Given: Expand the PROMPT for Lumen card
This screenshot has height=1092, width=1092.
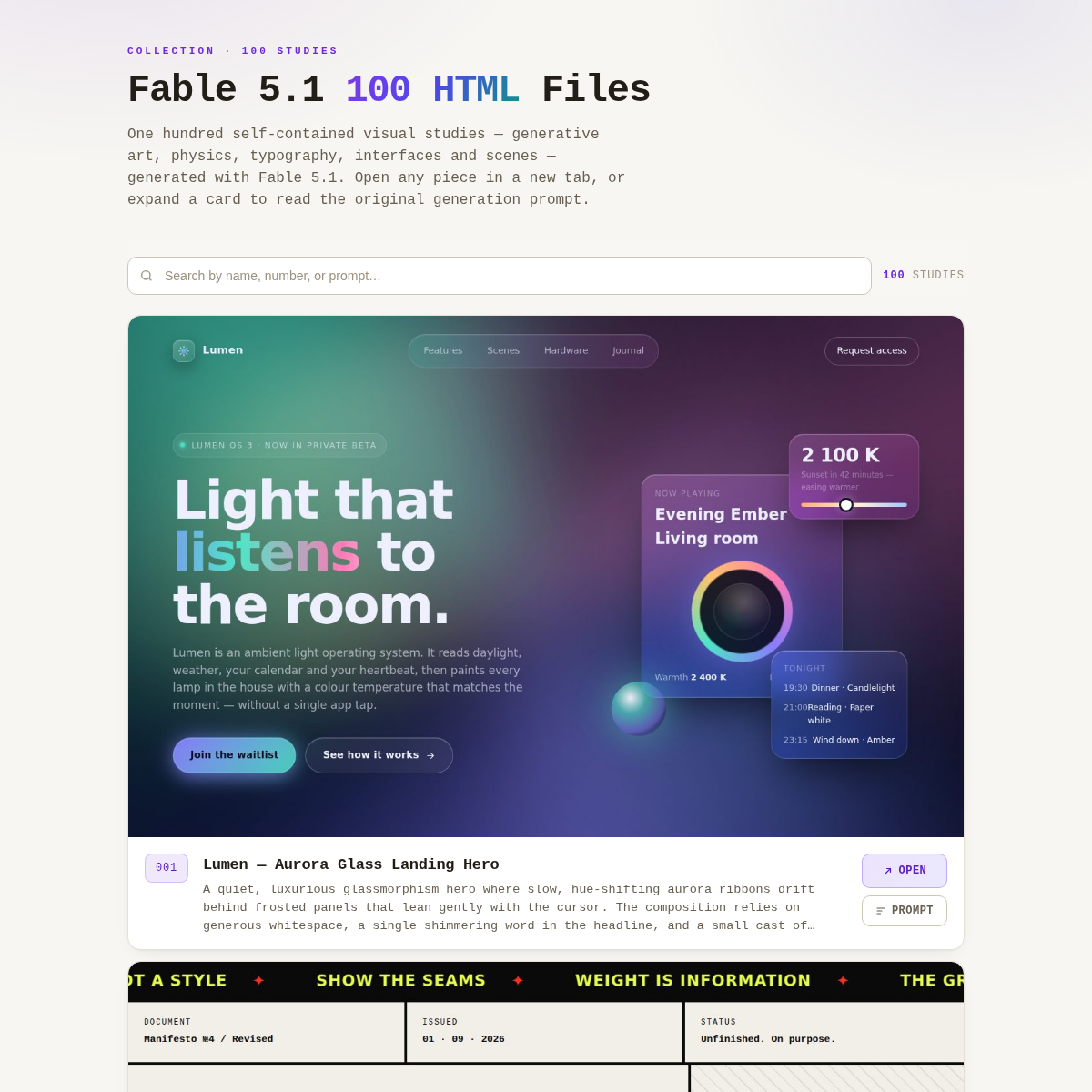Looking at the screenshot, I should [905, 911].
